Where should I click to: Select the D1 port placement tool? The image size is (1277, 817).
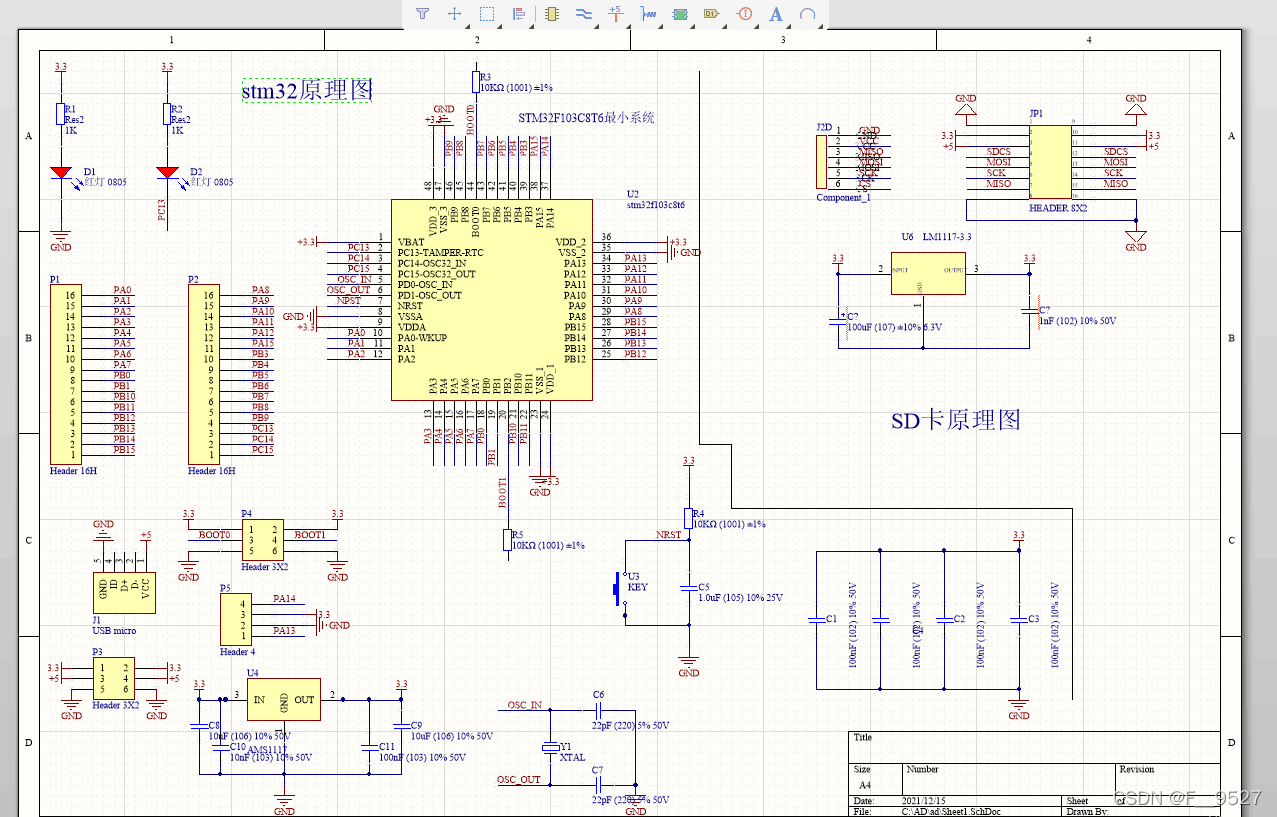click(x=711, y=14)
